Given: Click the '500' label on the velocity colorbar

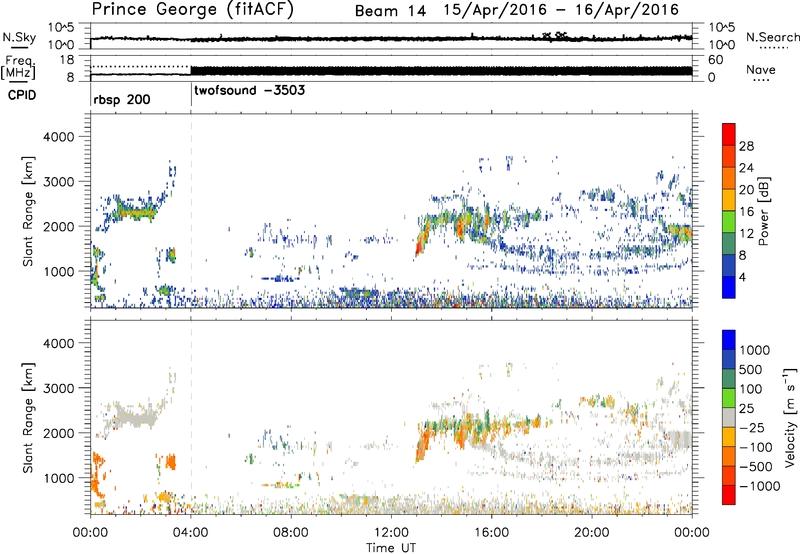Looking at the screenshot, I should (750, 370).
